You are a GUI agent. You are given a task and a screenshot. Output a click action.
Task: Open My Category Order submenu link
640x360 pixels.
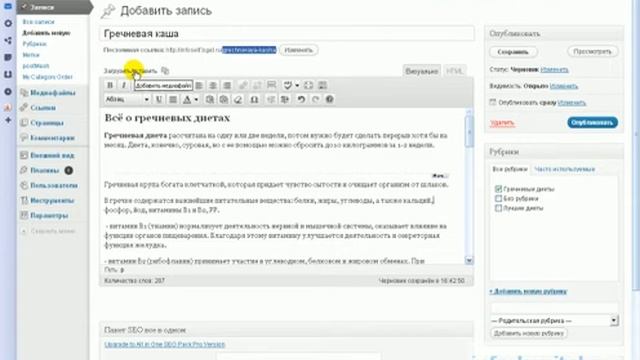click(47, 77)
